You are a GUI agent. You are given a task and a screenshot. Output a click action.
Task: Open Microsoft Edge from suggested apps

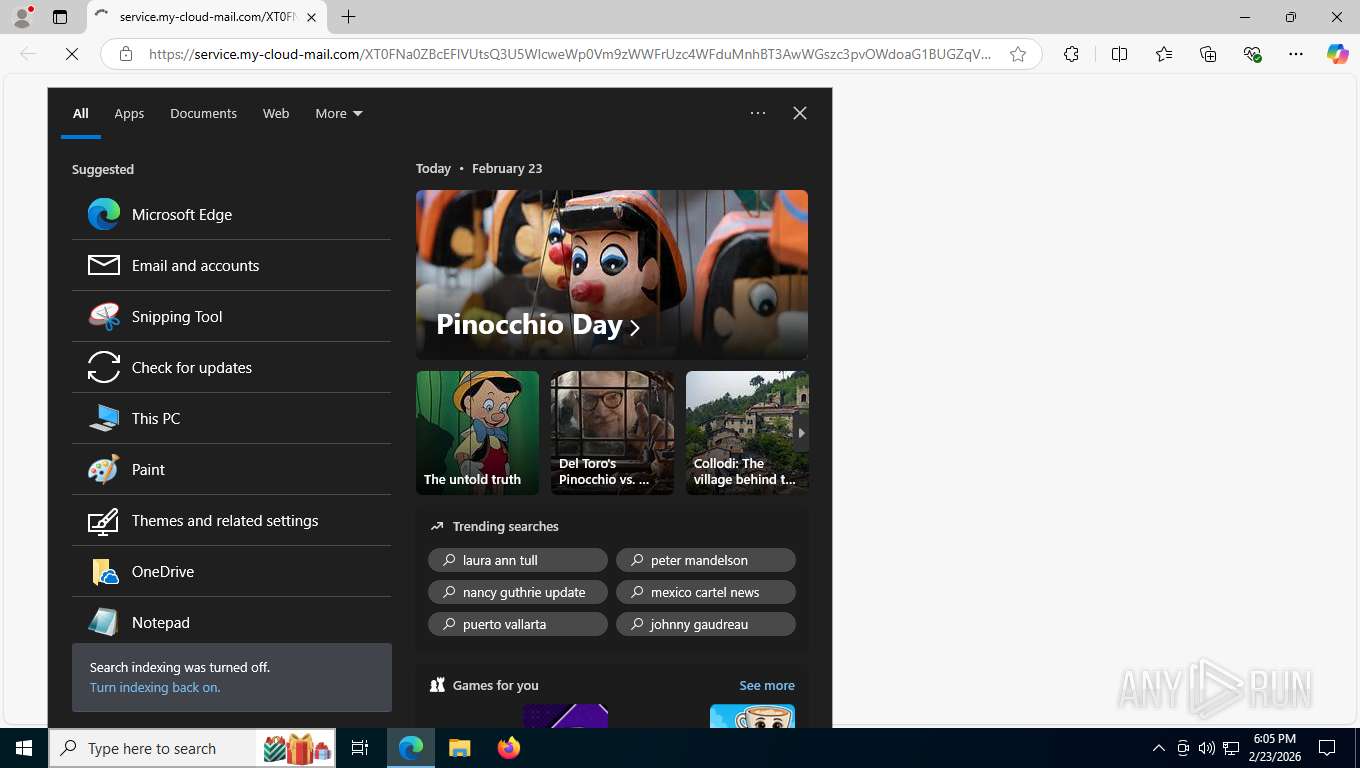click(x=231, y=214)
